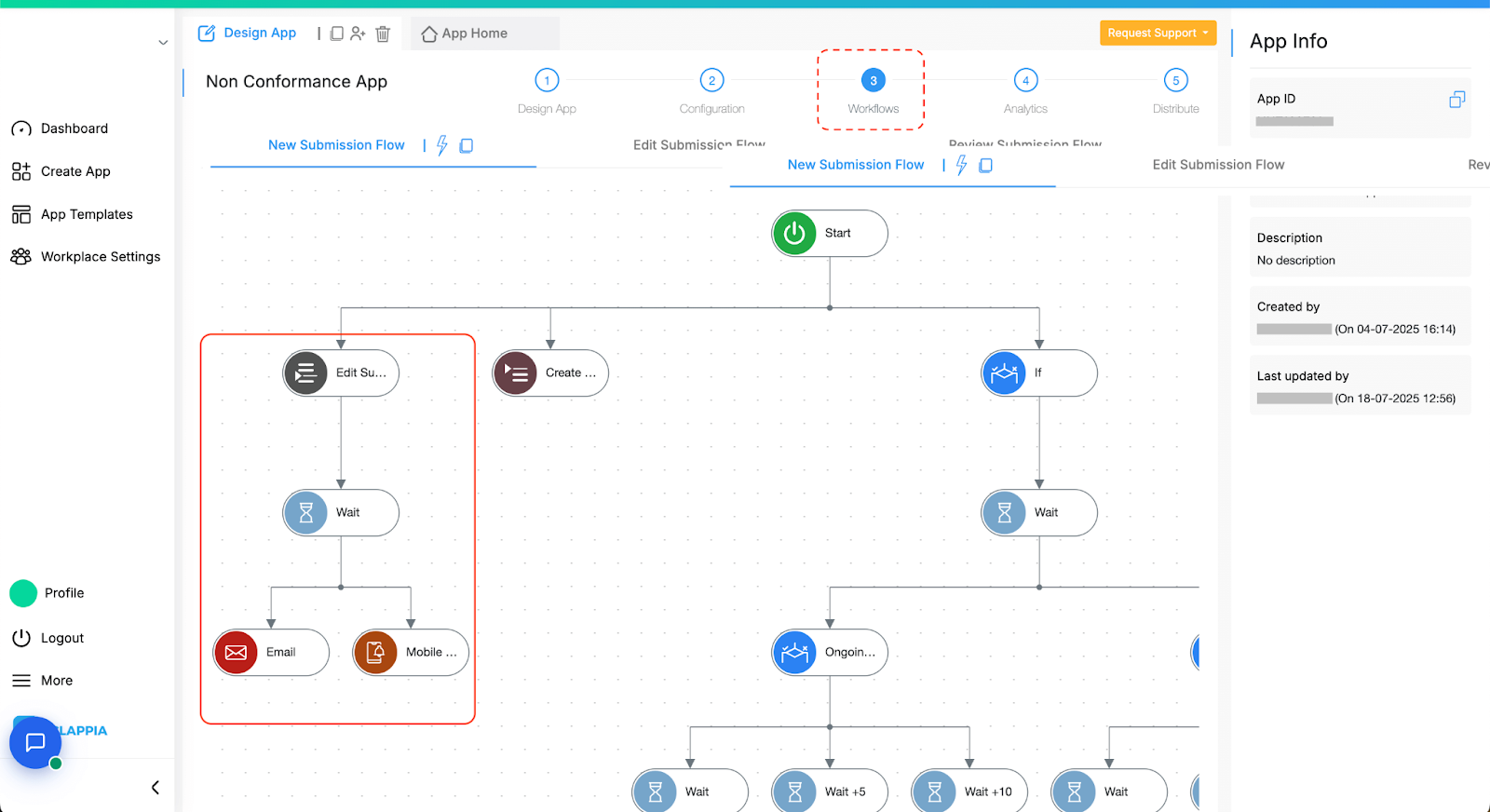This screenshot has height=812, width=1490.
Task: Click the Logout power icon
Action: coord(21,638)
